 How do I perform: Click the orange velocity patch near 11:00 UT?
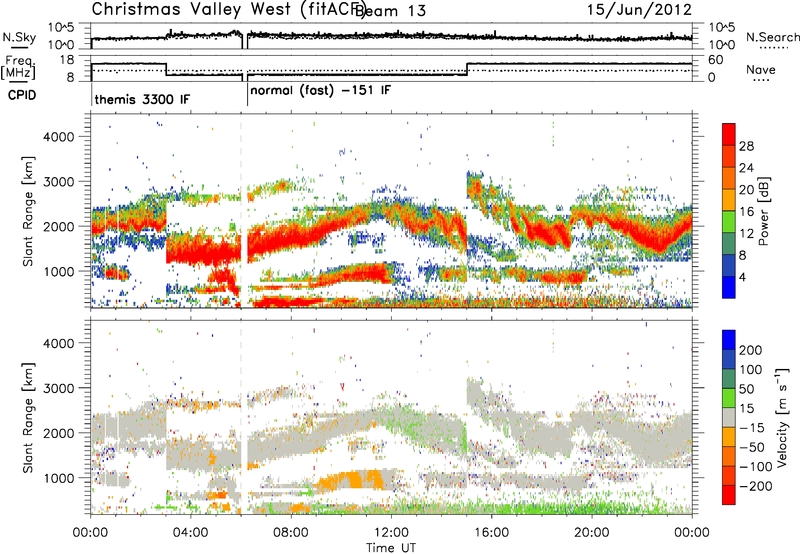(x=352, y=481)
